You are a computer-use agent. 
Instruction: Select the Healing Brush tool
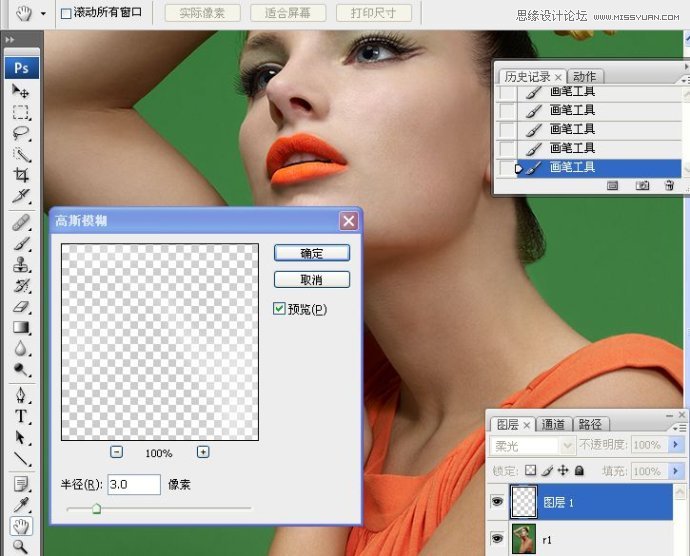[x=21, y=223]
